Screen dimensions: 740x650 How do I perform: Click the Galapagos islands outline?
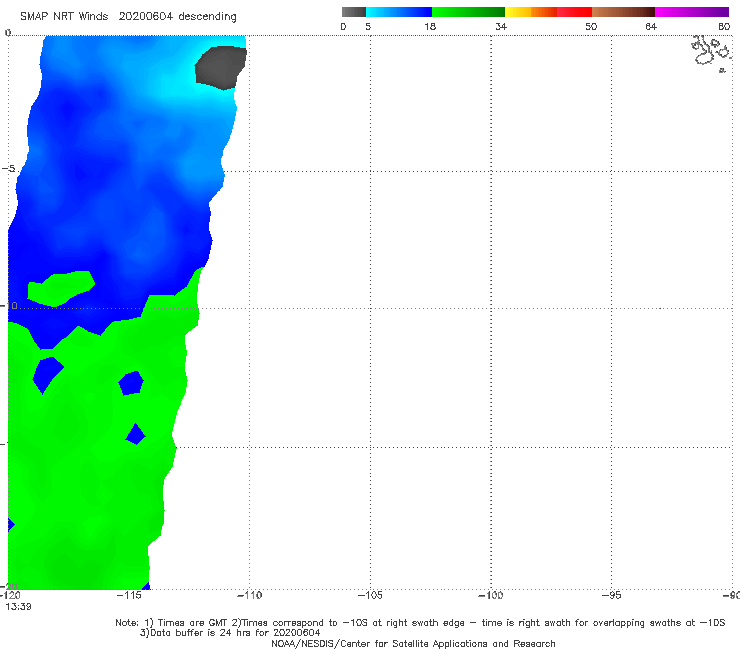point(711,52)
